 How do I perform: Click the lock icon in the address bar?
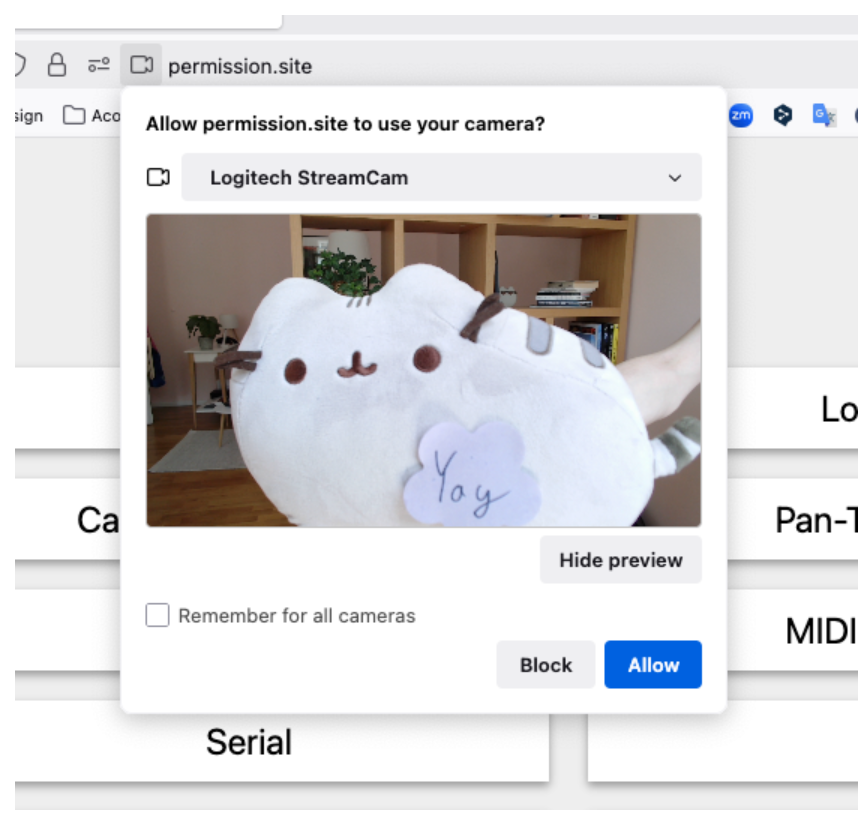pyautogui.click(x=57, y=65)
